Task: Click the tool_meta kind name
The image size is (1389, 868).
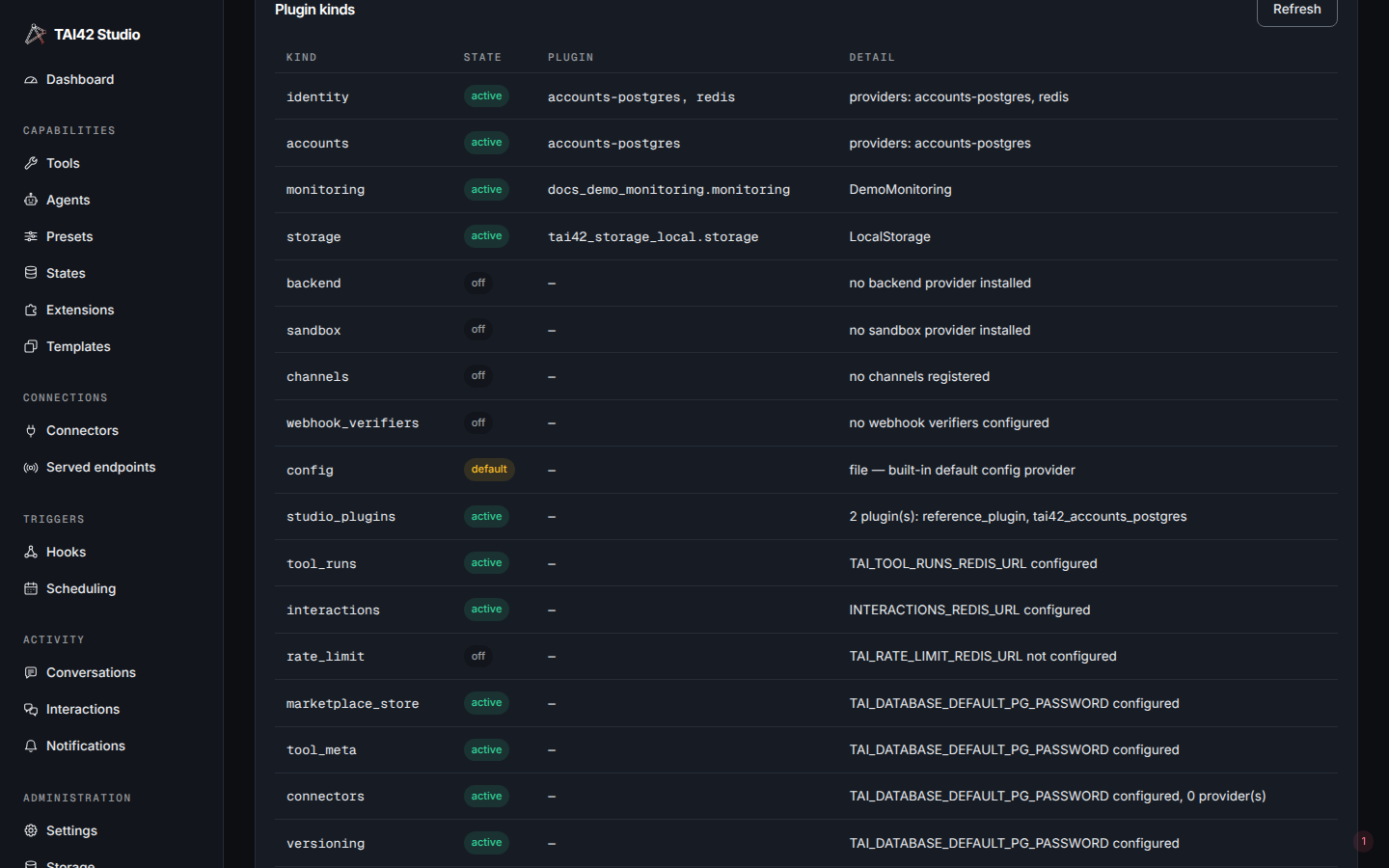Action: pyautogui.click(x=321, y=750)
